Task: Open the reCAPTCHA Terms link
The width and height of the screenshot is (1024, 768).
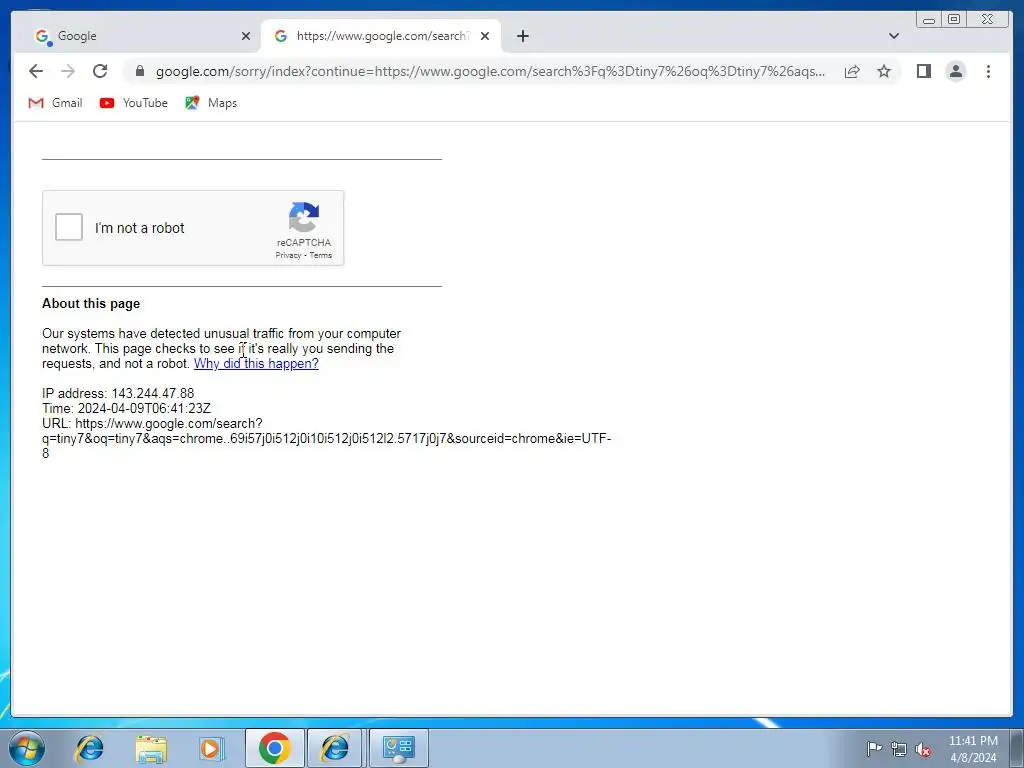Action: pos(321,255)
